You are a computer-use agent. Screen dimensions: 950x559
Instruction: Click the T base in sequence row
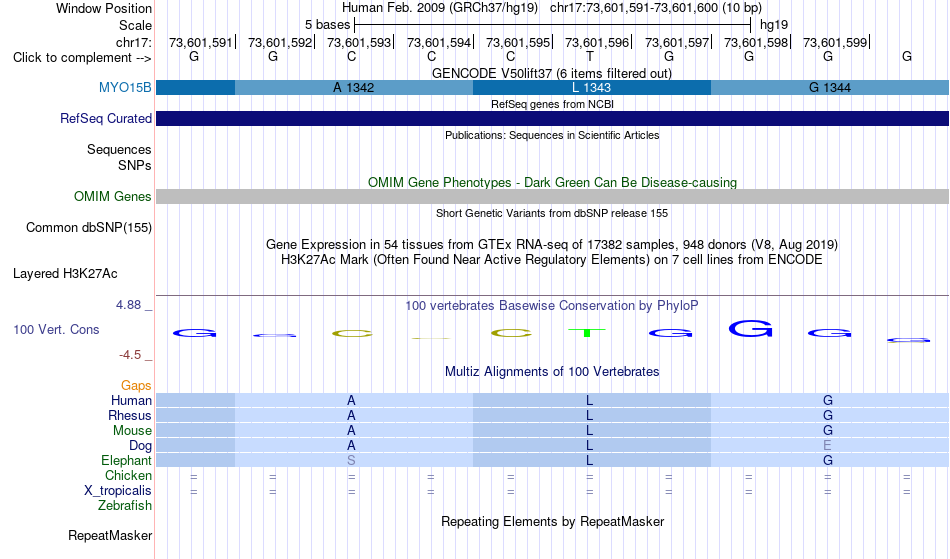point(590,56)
